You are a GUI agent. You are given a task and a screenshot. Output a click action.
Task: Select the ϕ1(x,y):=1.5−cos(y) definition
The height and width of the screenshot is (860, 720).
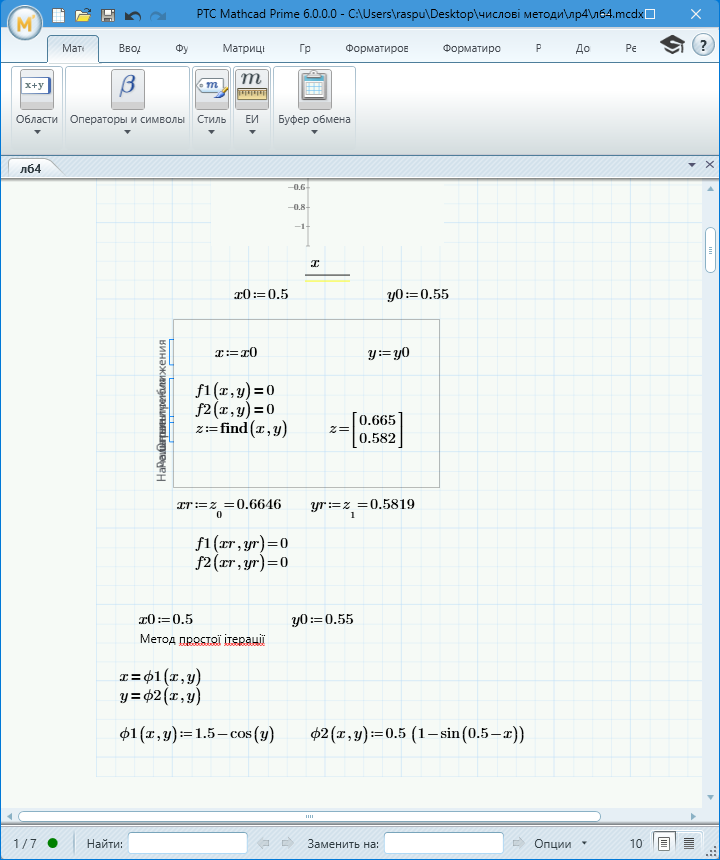pos(196,734)
